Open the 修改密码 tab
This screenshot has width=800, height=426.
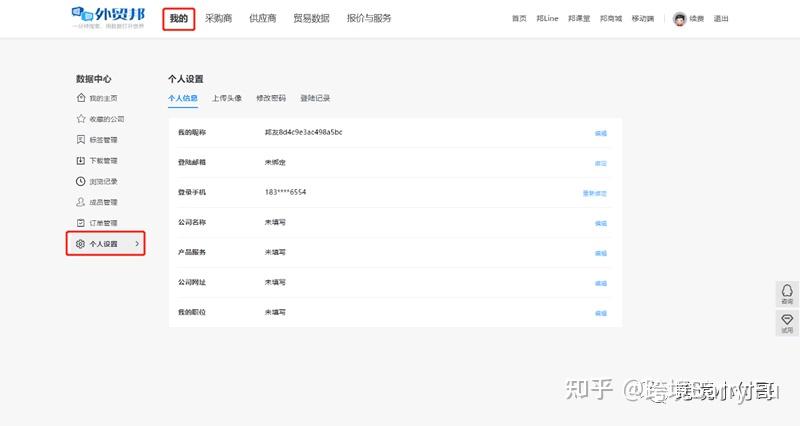(271, 98)
